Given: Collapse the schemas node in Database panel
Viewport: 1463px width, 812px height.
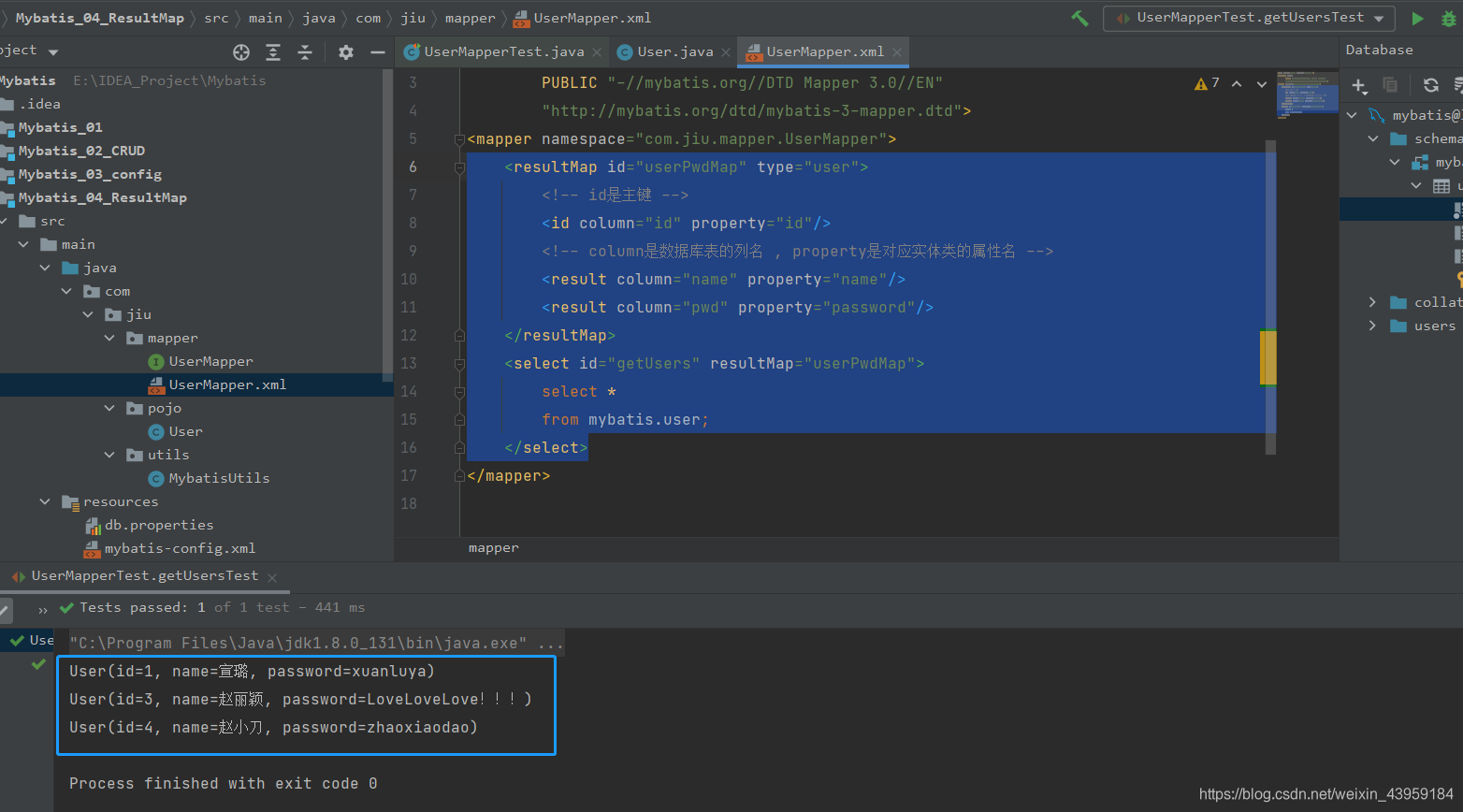Looking at the screenshot, I should [x=1373, y=138].
